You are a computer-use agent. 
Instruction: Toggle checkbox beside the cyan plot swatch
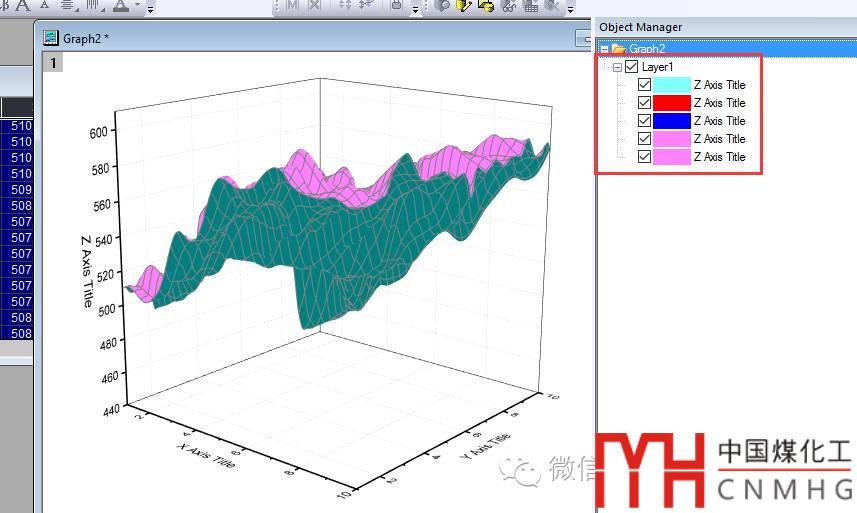pos(644,85)
